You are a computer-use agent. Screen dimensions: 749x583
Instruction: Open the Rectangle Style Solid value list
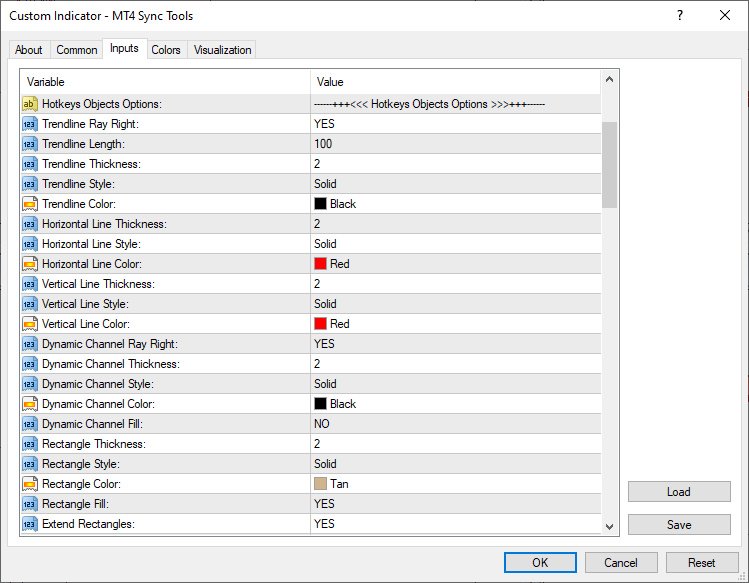click(325, 464)
